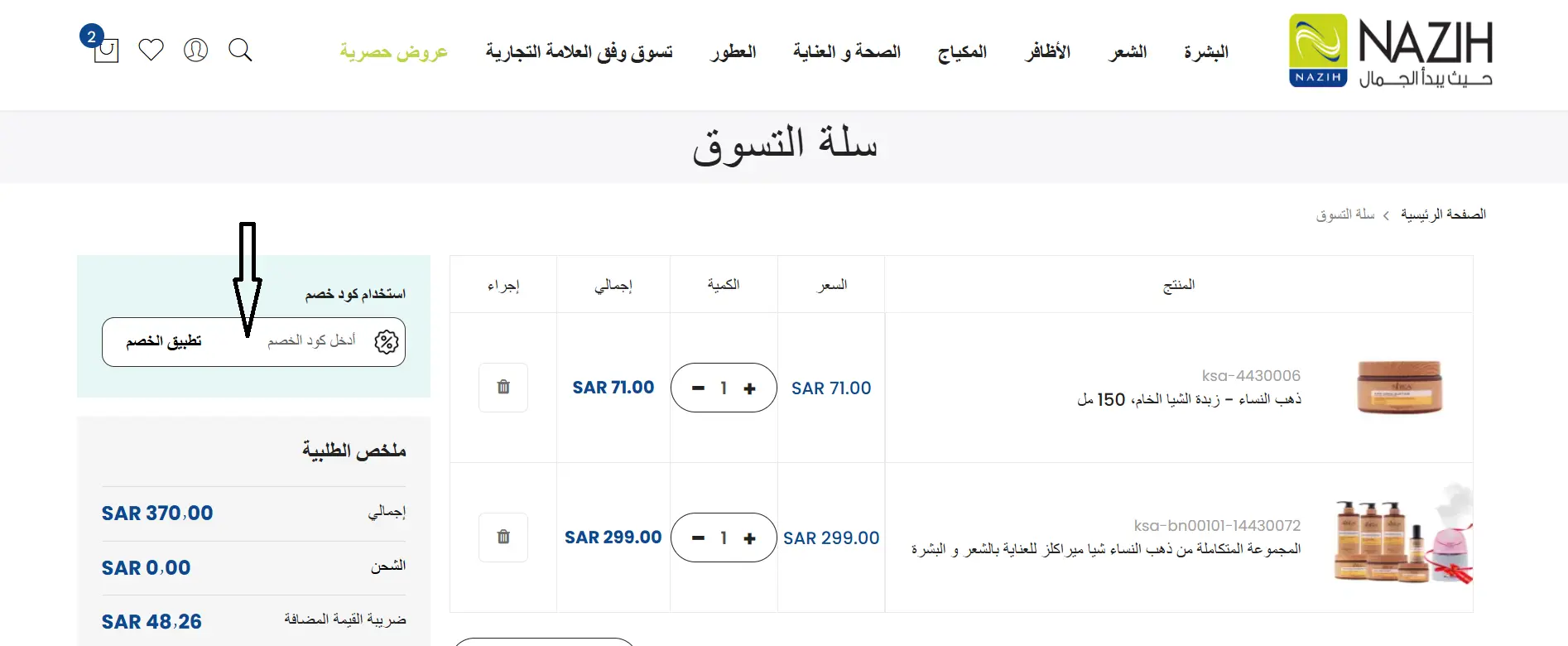The height and width of the screenshot is (646, 1568).
Task: Decrease quantity of the SAR 71.00 item
Action: 698,388
